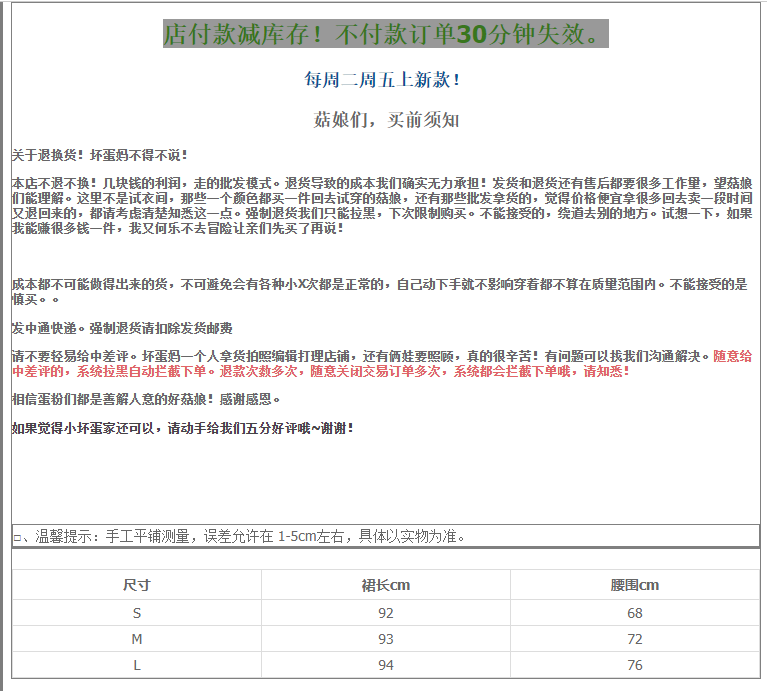Click the line 相信蛋粉们都是善解人意的好菇娘

(146, 399)
